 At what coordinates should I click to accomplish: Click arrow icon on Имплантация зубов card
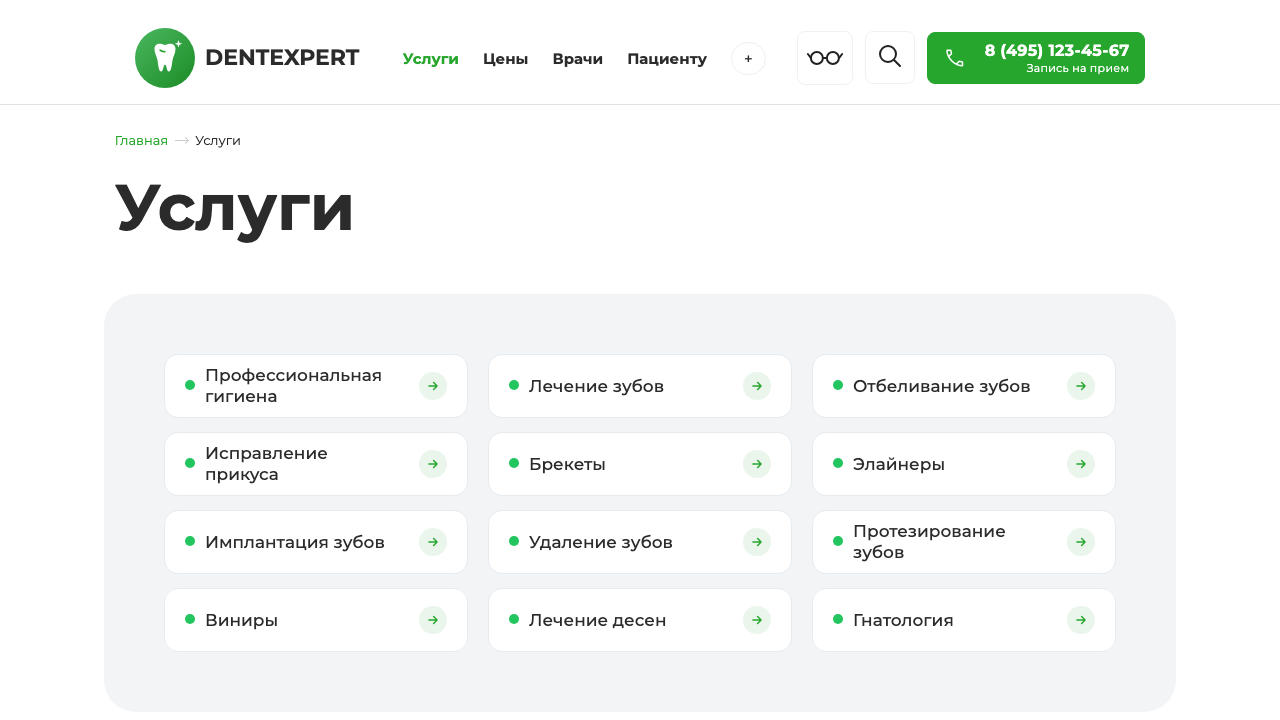[433, 542]
